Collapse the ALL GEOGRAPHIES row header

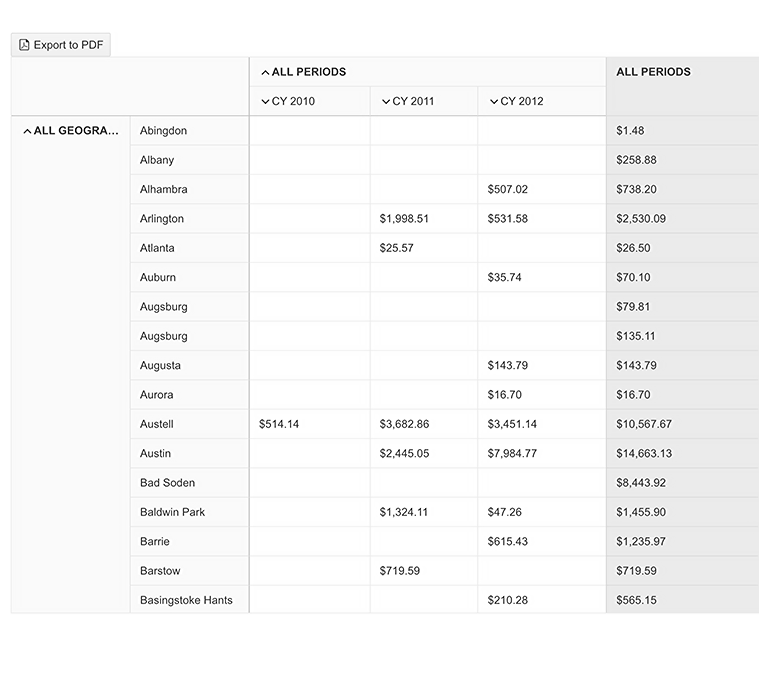(x=27, y=131)
